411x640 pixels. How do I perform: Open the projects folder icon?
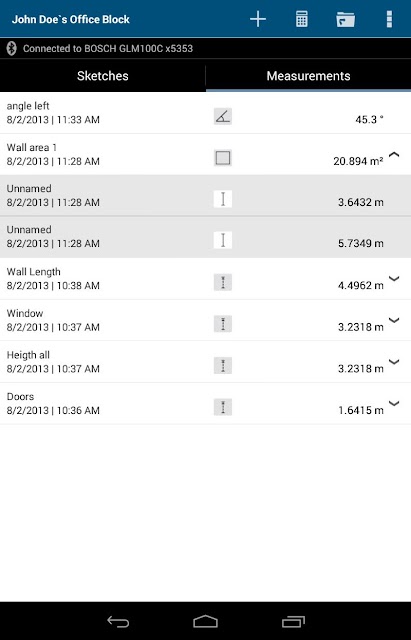point(345,19)
